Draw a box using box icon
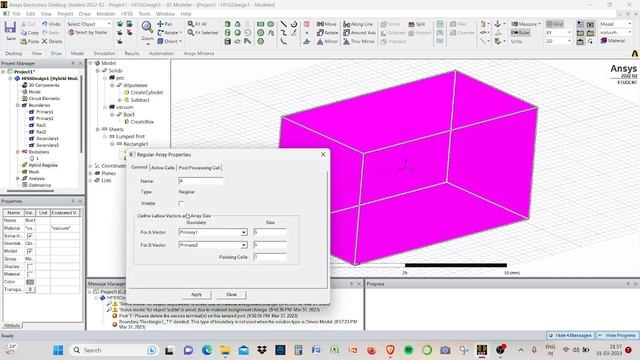Screen dimensions: 640x360 point(228,24)
